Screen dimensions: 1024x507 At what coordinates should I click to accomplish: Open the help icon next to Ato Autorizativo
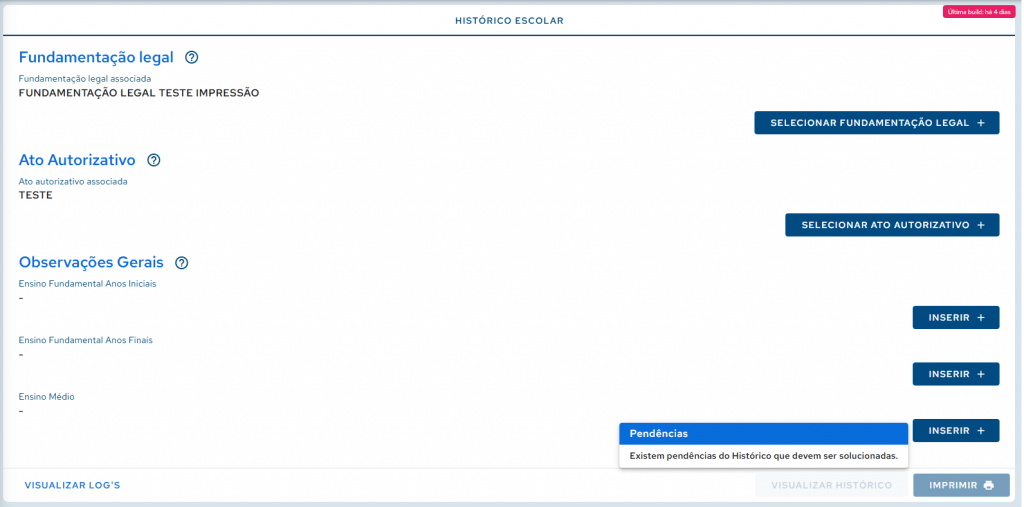pyautogui.click(x=154, y=160)
